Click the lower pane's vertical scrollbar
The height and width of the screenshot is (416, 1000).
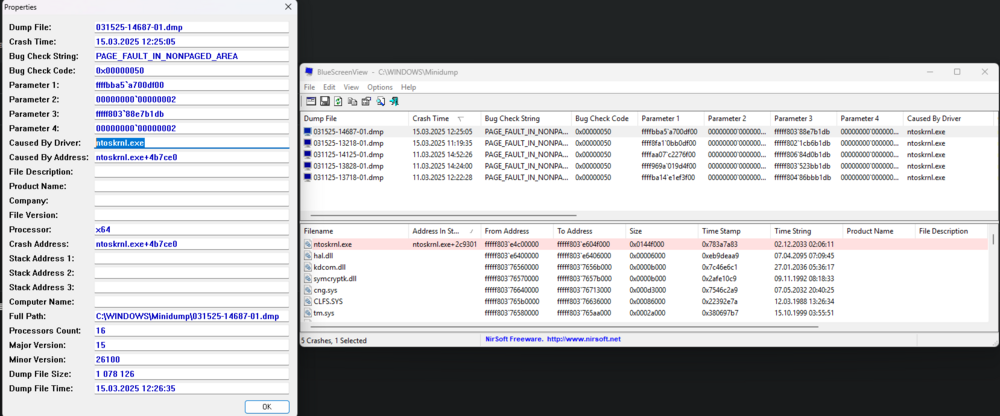(993, 240)
